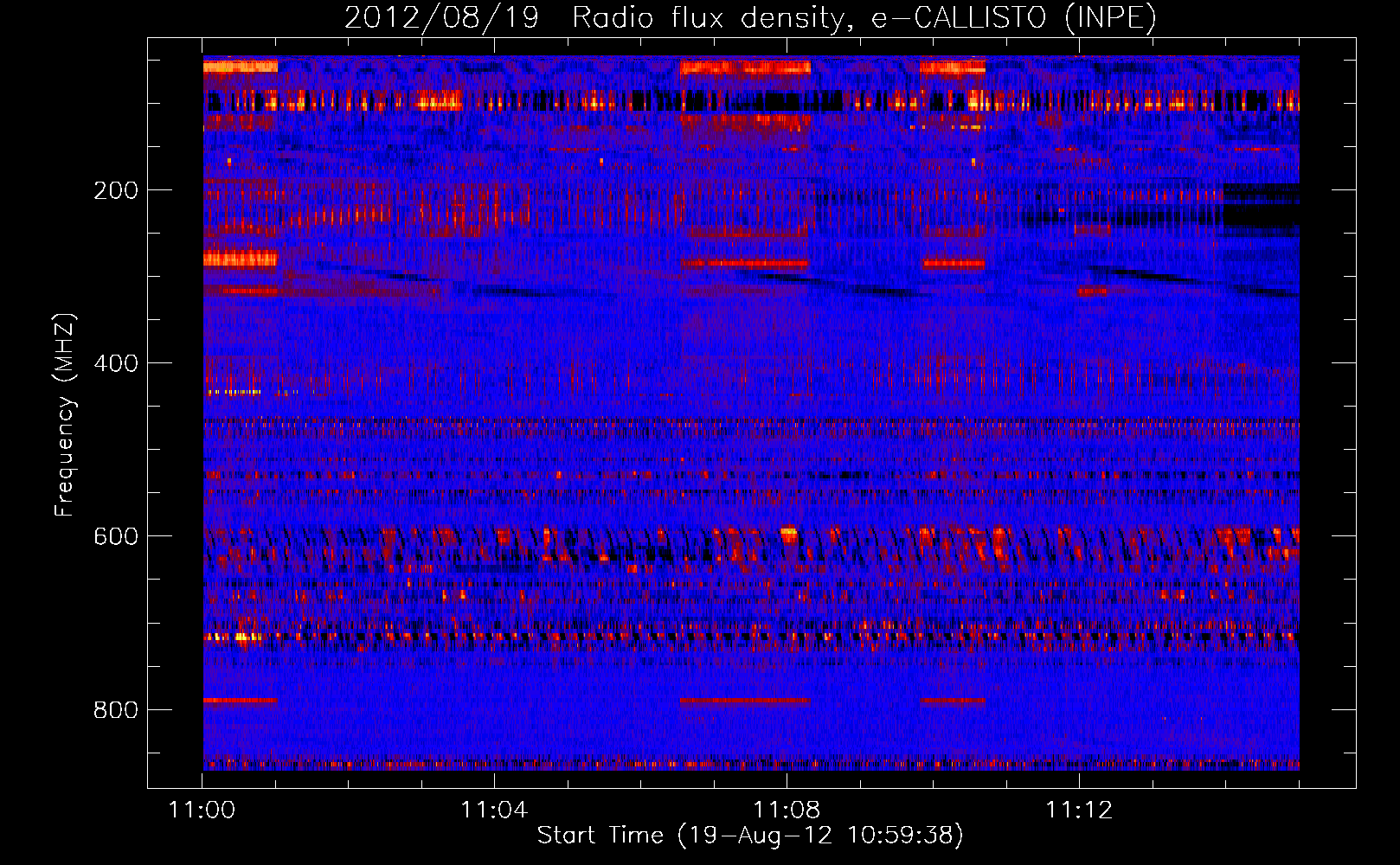
Task: Click the '11:00' time tick label
Action: point(202,811)
